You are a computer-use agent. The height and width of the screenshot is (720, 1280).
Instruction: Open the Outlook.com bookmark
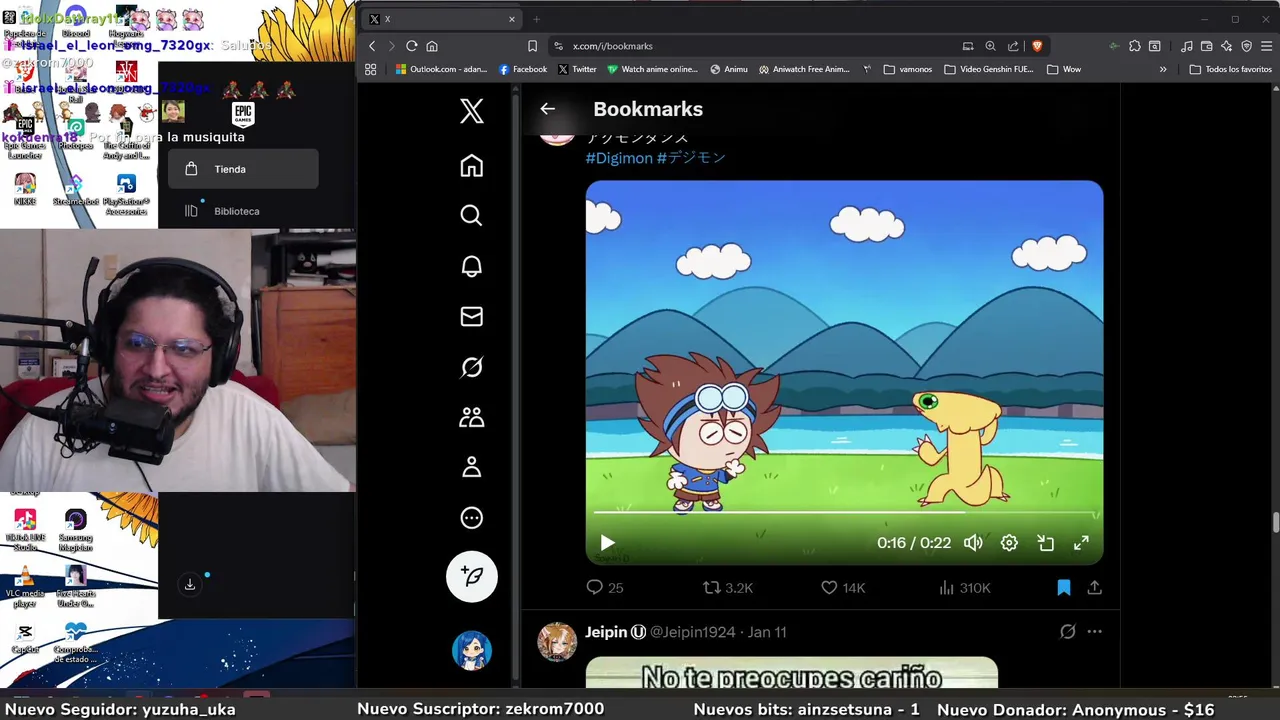click(x=440, y=69)
